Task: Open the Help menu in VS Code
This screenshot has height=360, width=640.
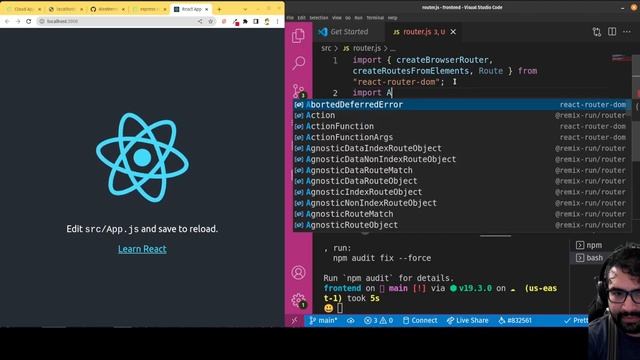Action: (x=393, y=18)
